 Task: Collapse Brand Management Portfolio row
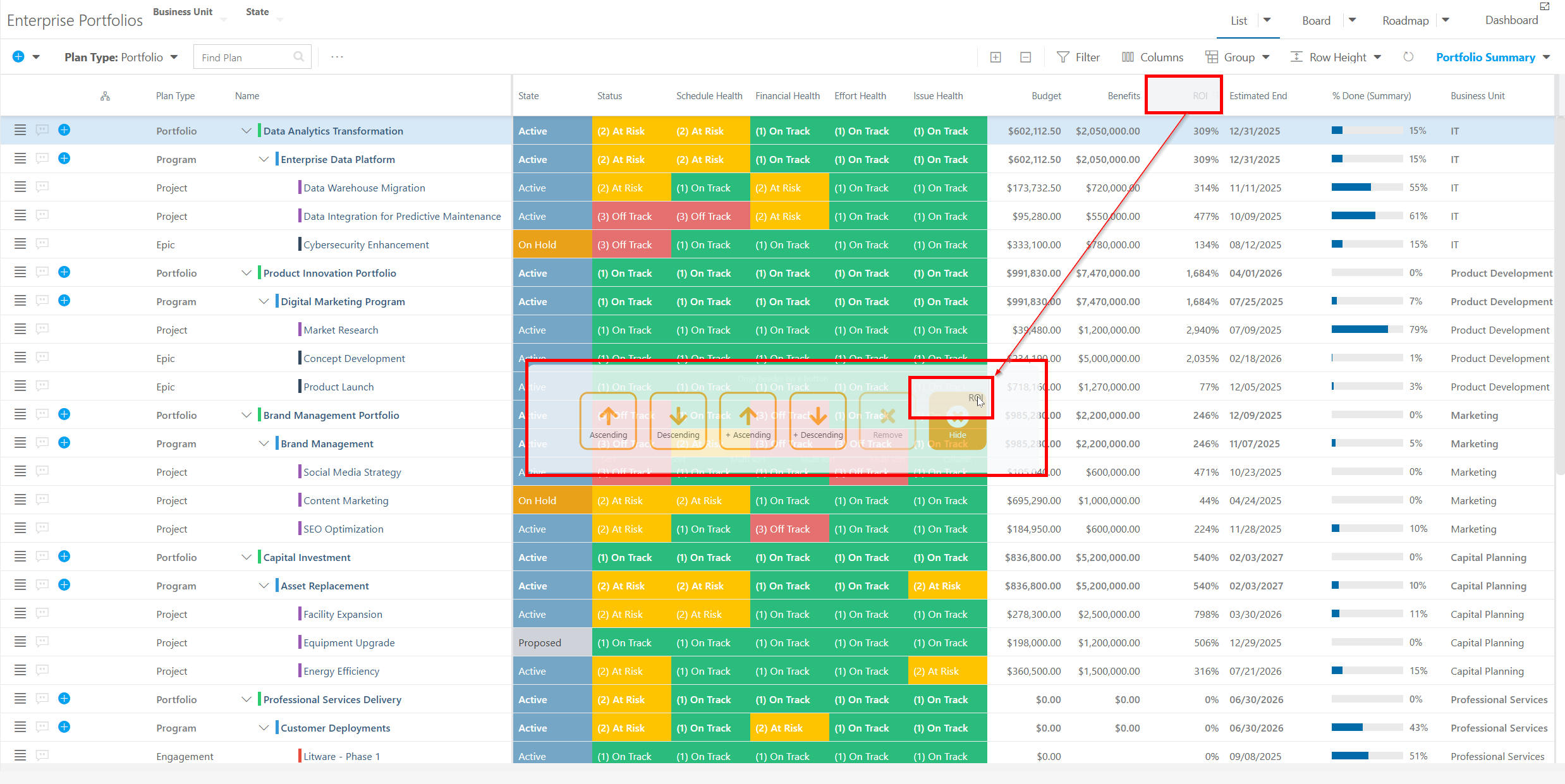point(247,415)
